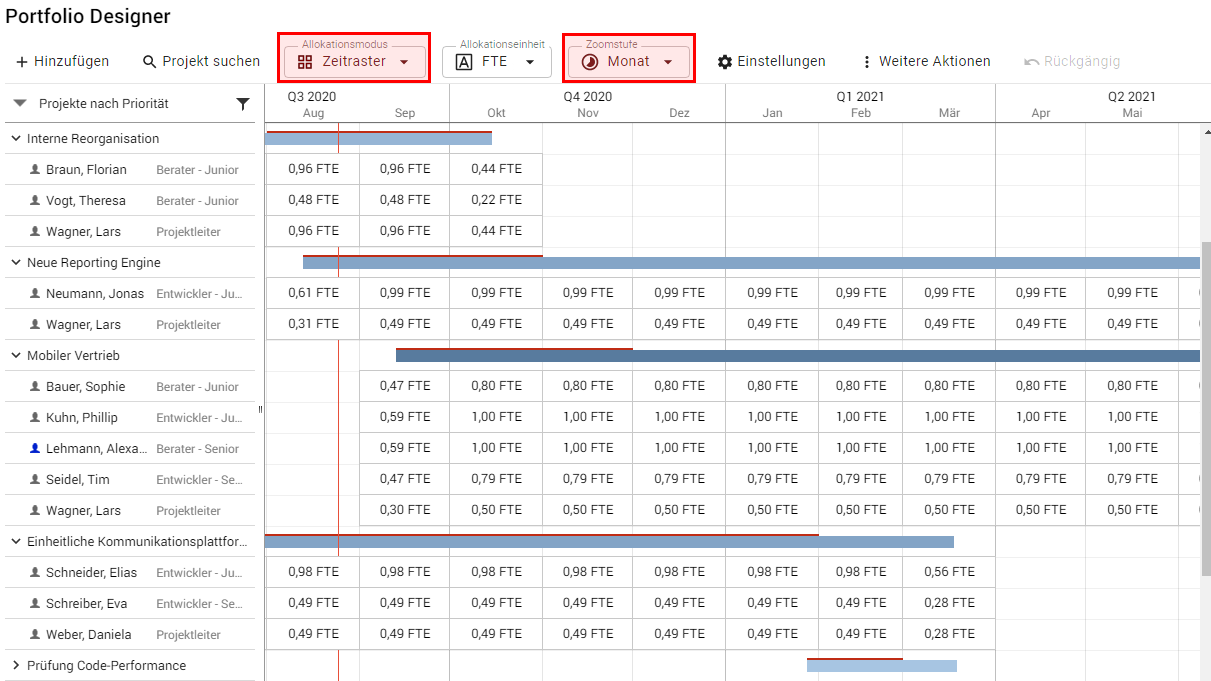Image resolution: width=1211 pixels, height=681 pixels.
Task: Click the Q4 2020 Nov column header
Action: click(588, 113)
